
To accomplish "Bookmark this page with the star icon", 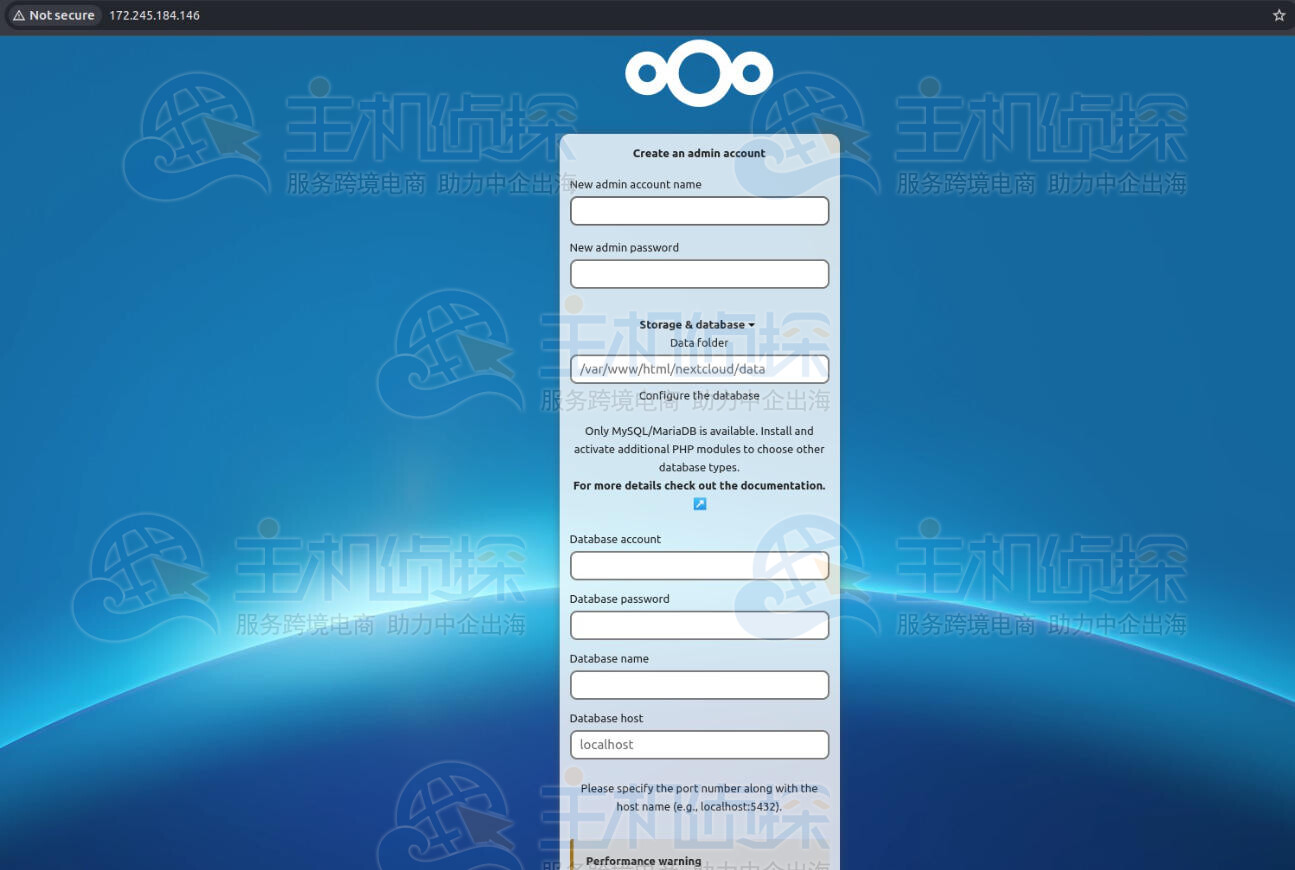I will pos(1279,15).
